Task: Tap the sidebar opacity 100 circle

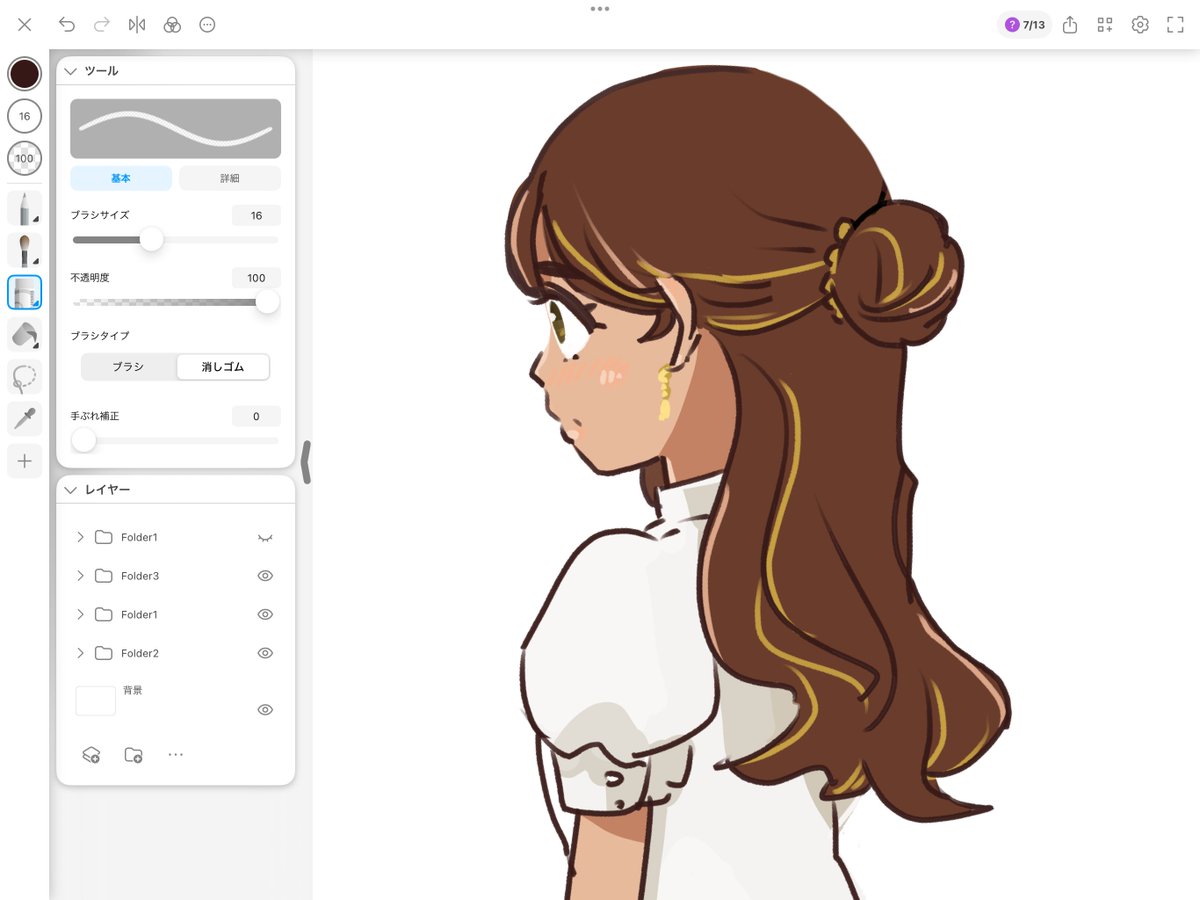Action: pos(25,158)
